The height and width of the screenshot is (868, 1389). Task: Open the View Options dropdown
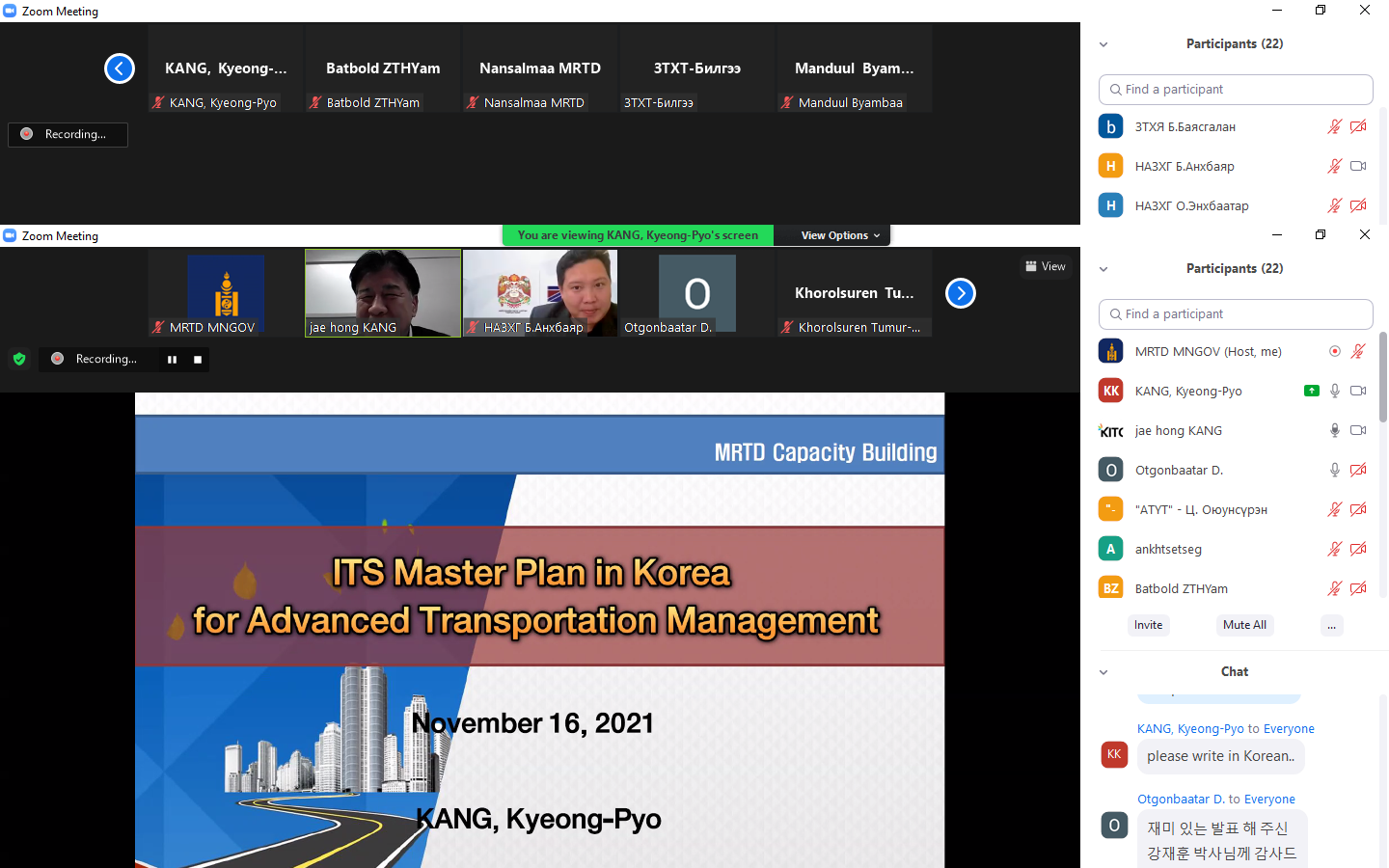[840, 235]
